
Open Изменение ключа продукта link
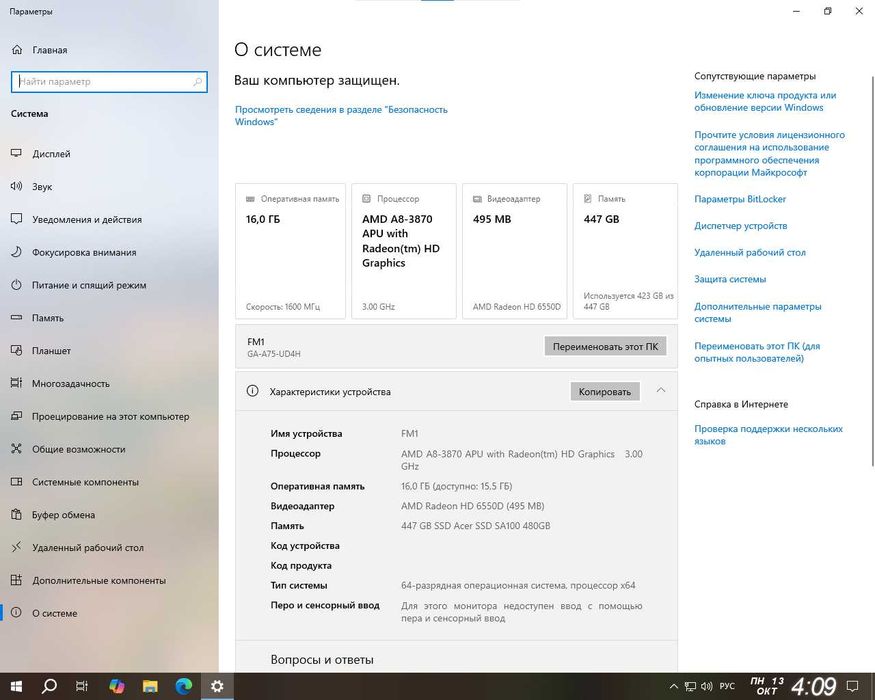click(x=765, y=101)
